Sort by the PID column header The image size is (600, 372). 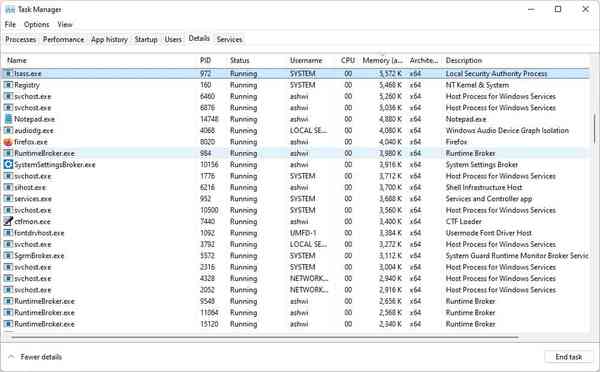pos(205,60)
